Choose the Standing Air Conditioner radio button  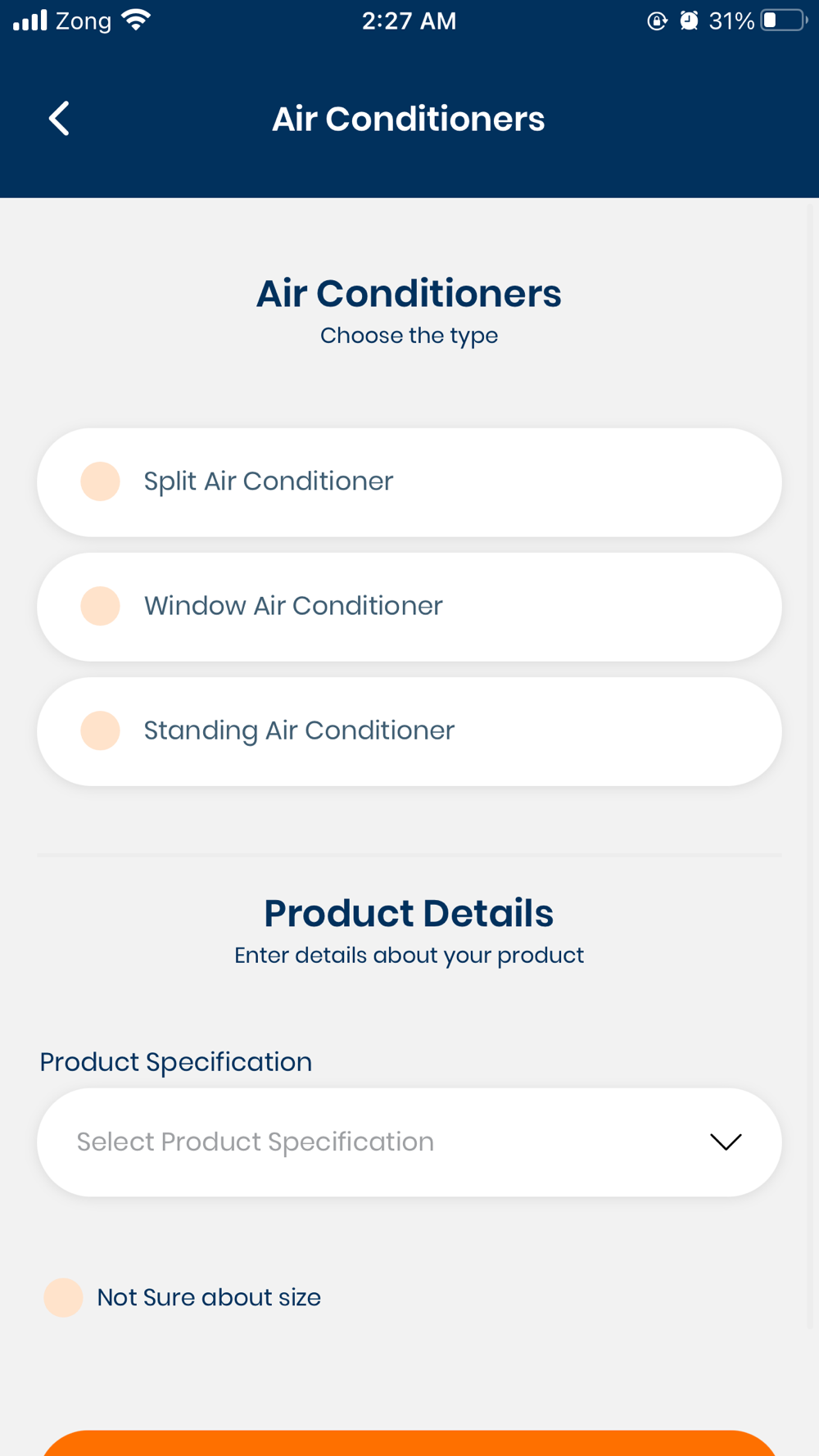tap(100, 730)
